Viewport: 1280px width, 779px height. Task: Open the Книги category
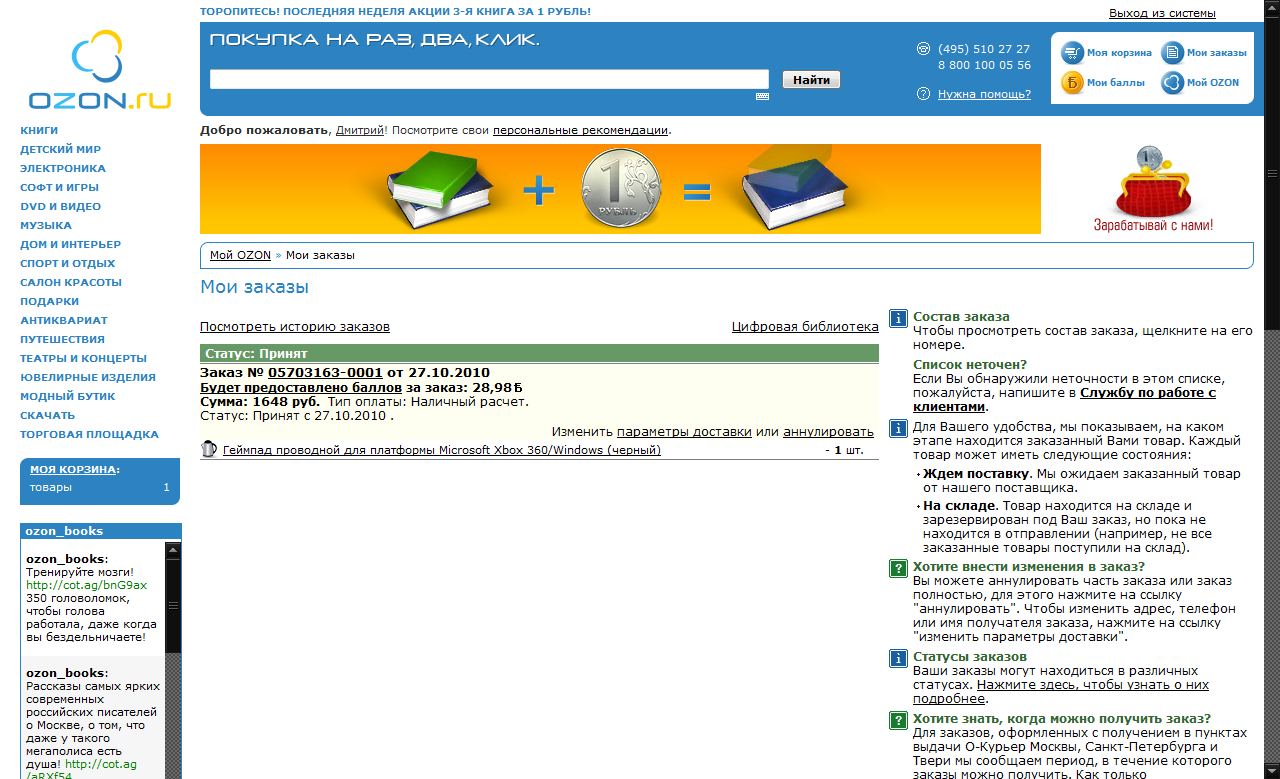pyautogui.click(x=39, y=130)
